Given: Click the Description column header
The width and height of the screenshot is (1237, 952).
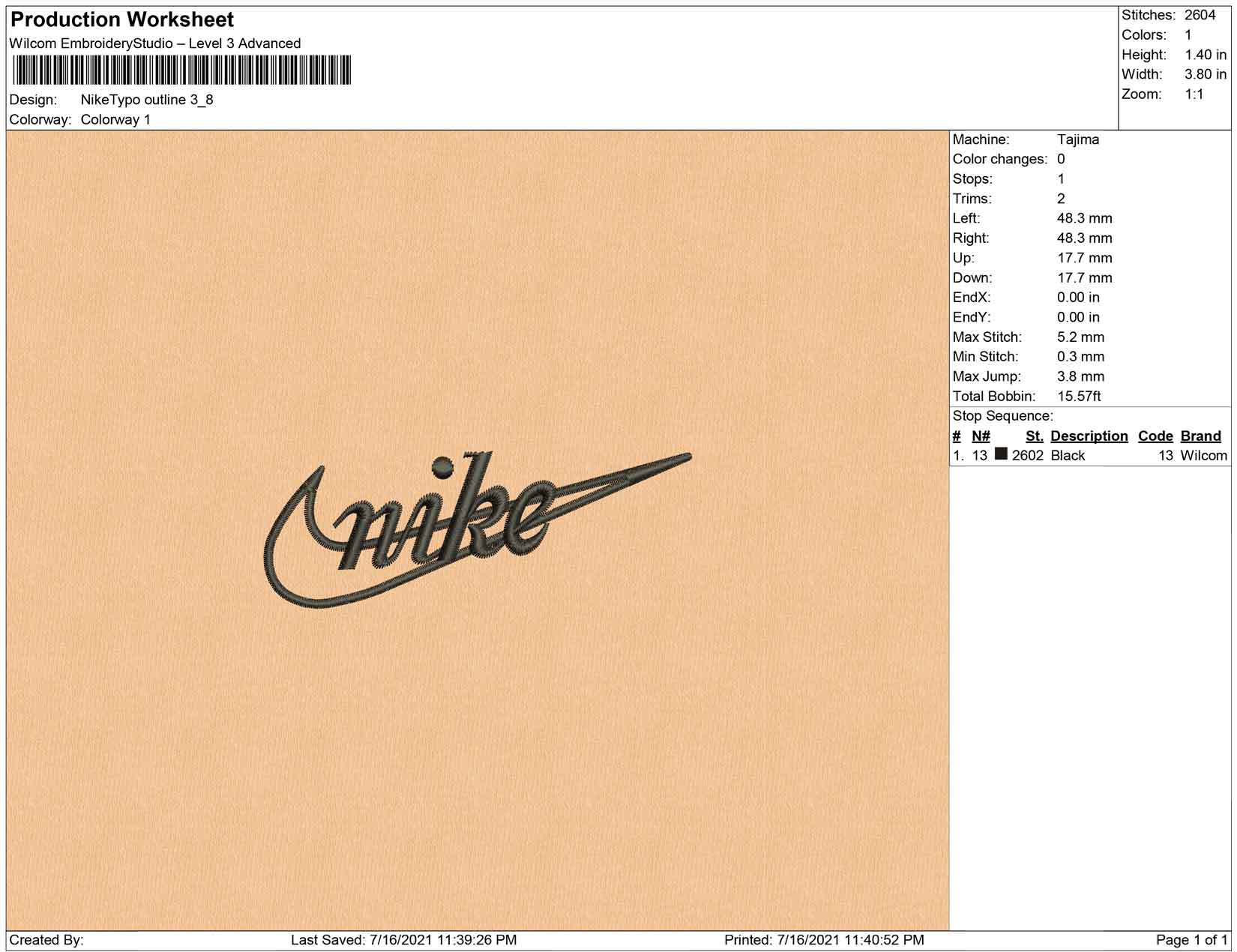Looking at the screenshot, I should click(x=1089, y=436).
